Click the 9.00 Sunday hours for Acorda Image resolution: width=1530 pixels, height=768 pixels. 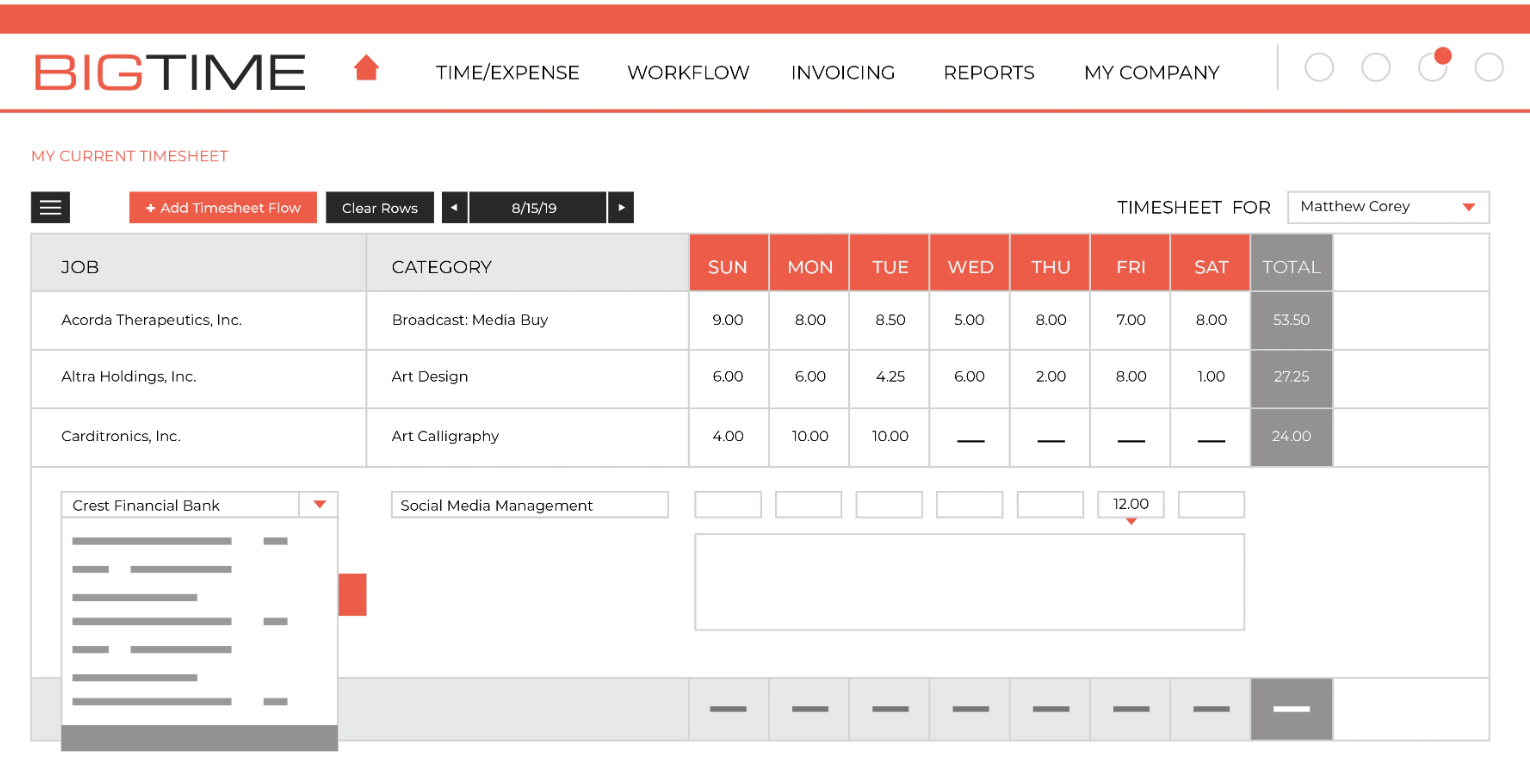pyautogui.click(x=728, y=320)
